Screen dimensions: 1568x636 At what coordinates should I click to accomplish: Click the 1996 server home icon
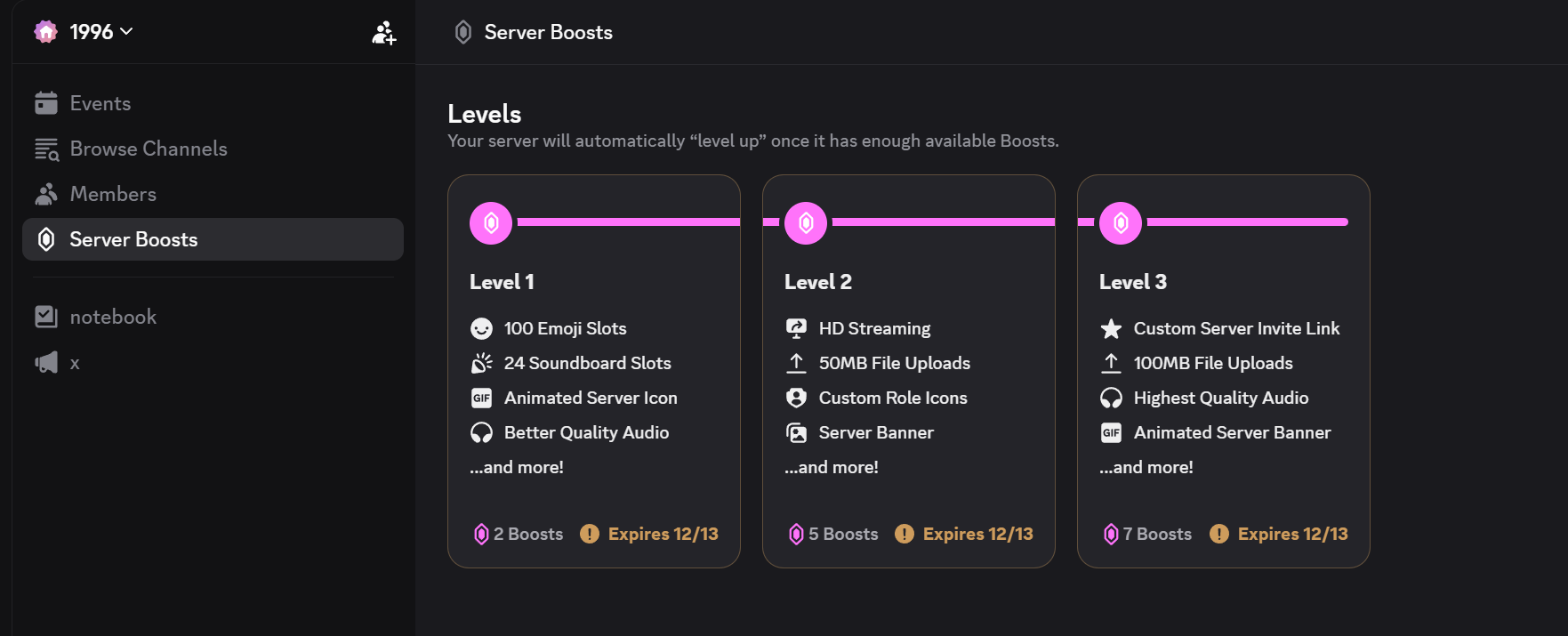click(45, 32)
